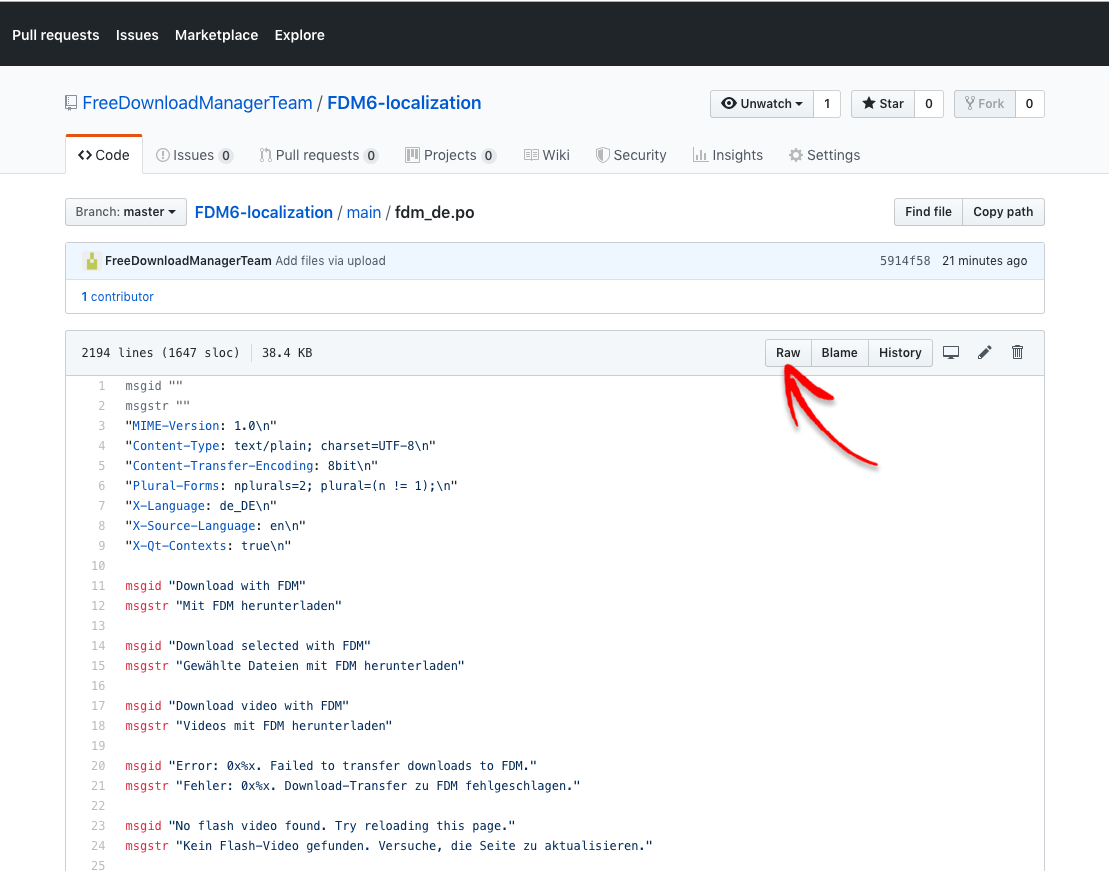Open Pull requests in top navigation
This screenshot has width=1109, height=871.
tap(56, 35)
